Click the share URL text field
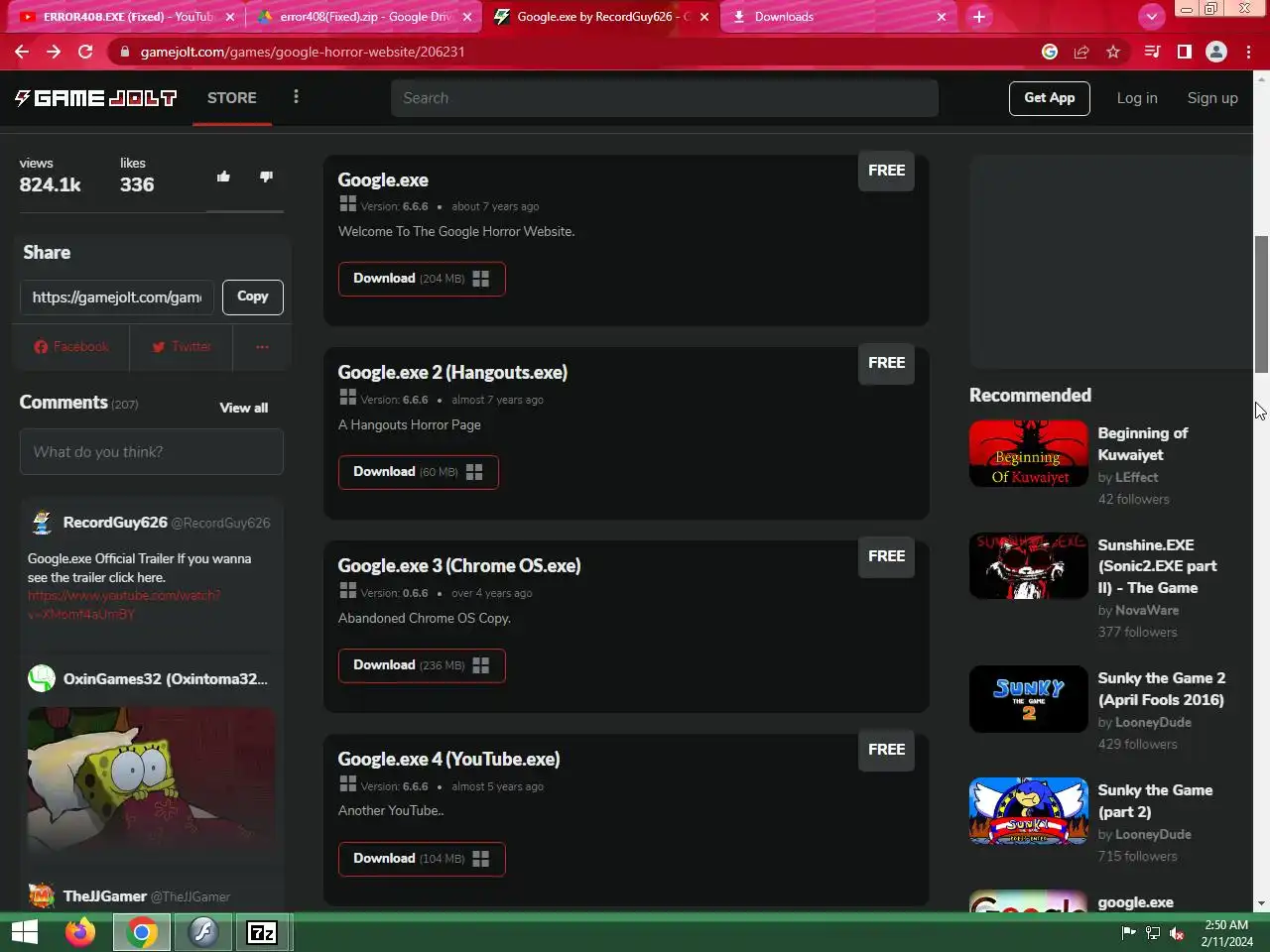This screenshot has width=1270, height=952. pos(116,297)
